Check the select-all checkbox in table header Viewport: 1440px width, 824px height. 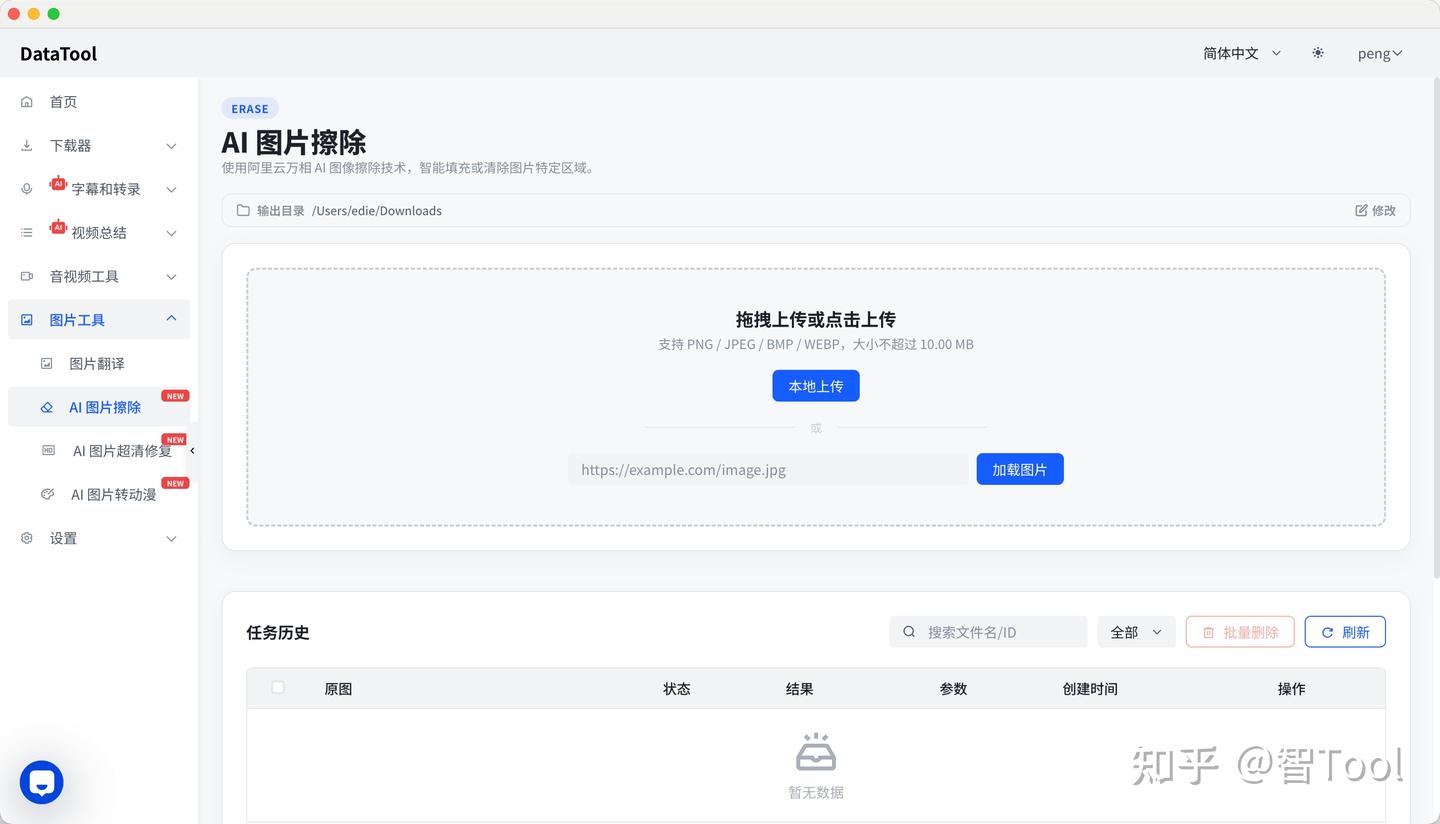click(x=278, y=687)
